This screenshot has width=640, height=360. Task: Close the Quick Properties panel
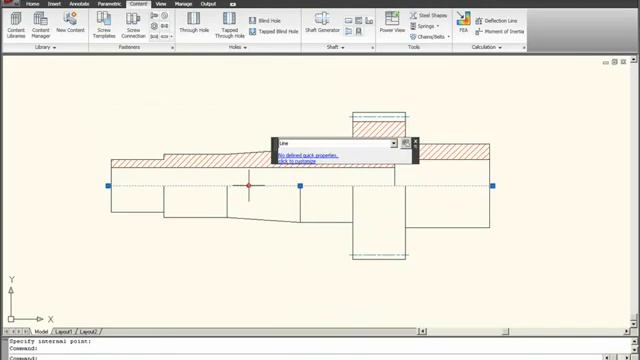(x=416, y=141)
